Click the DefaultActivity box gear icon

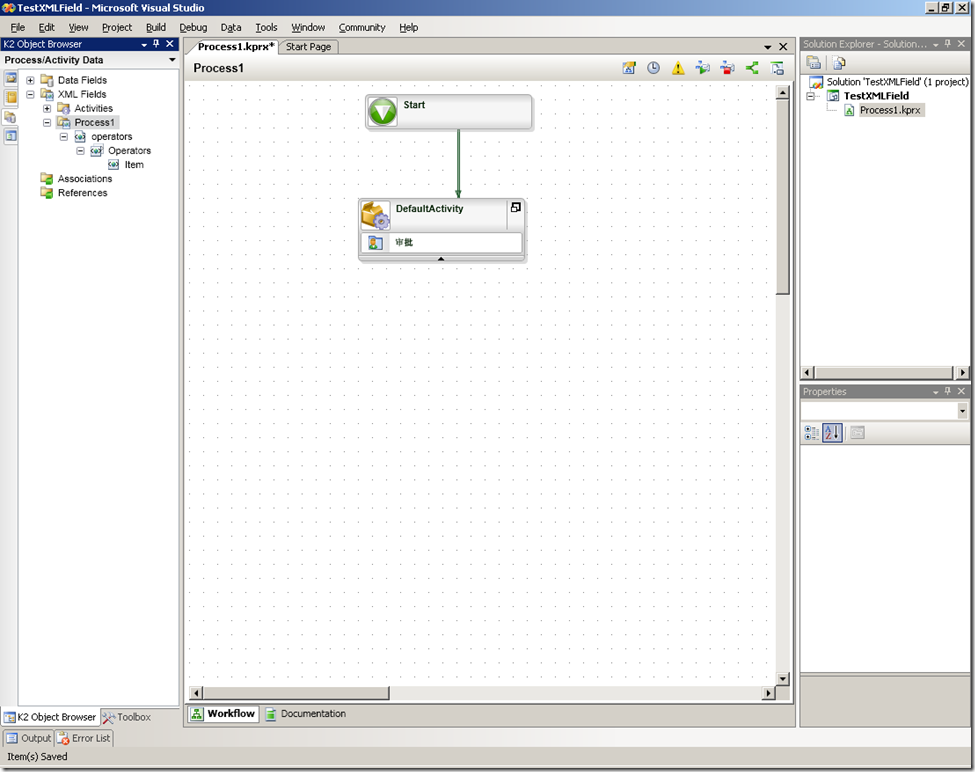(x=376, y=215)
